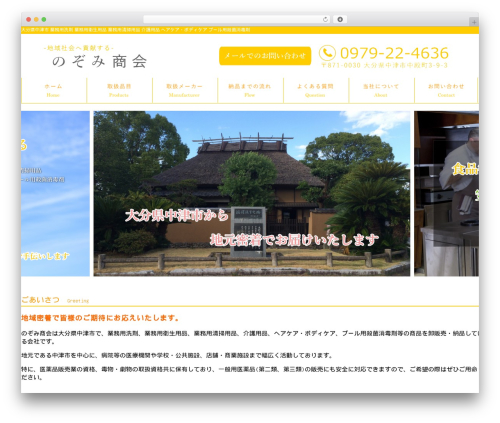Click the slide caption 大分県中津市から
The image size is (500, 423).
[177, 216]
